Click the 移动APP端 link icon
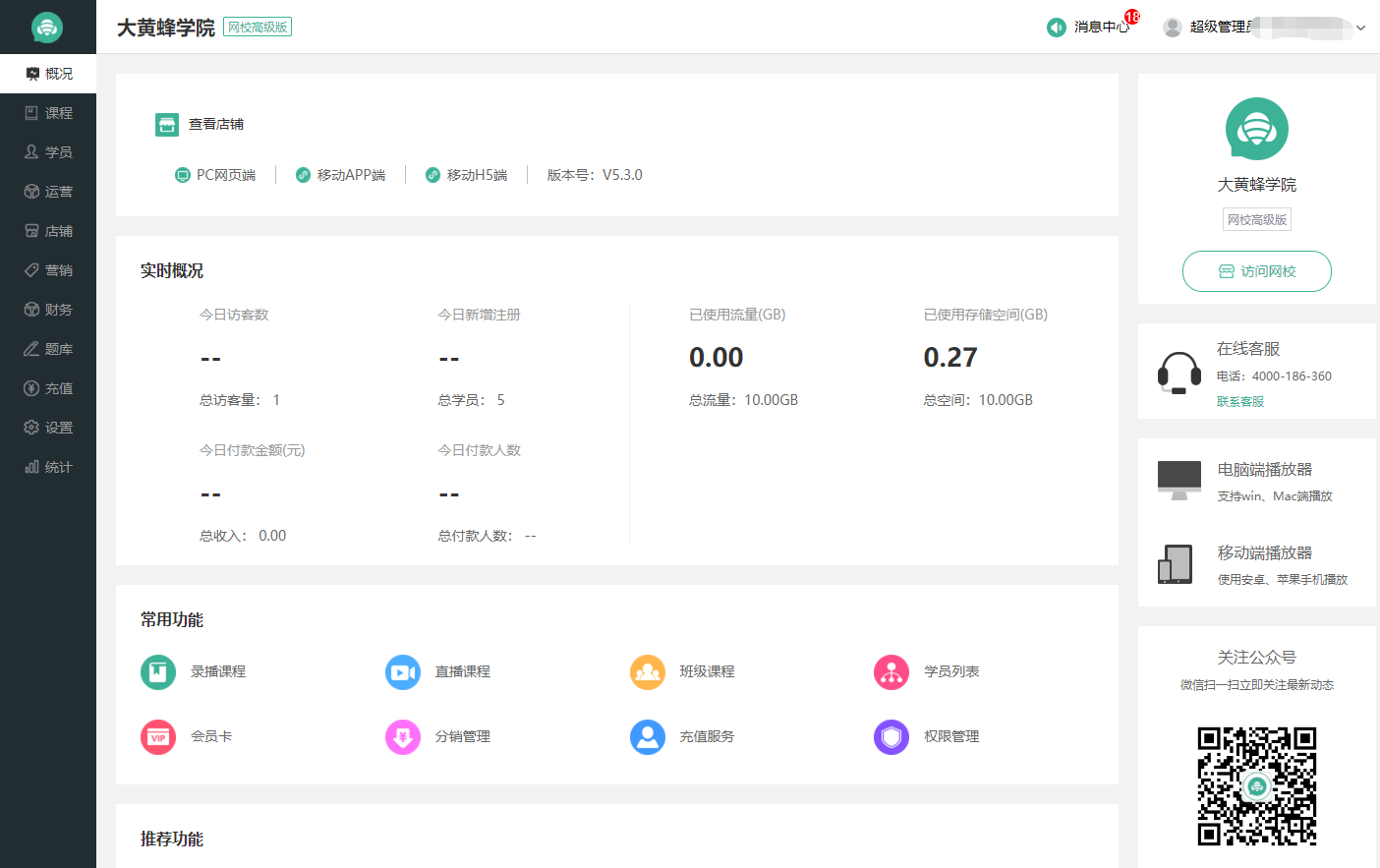The image size is (1380, 868). 303,175
